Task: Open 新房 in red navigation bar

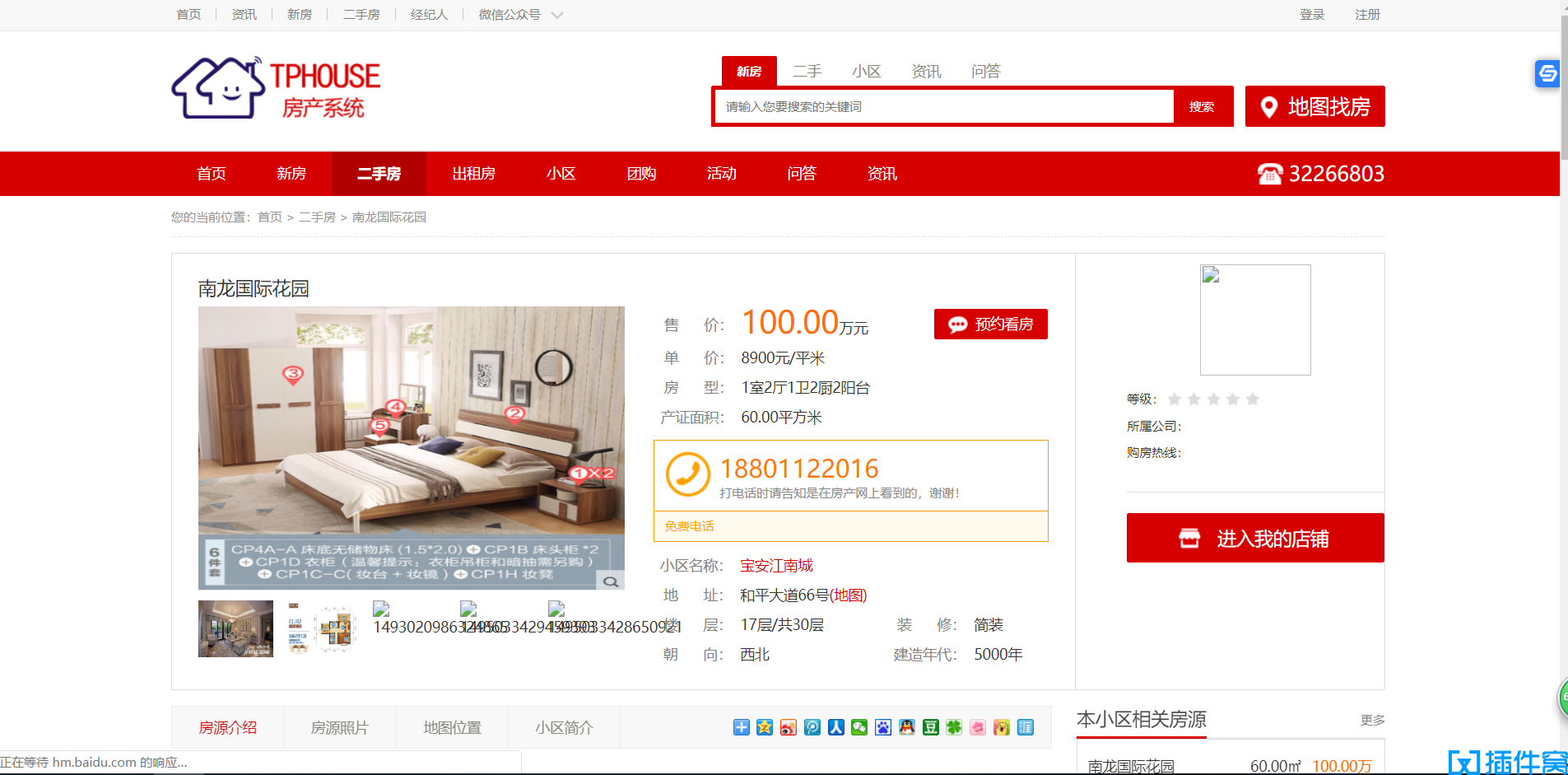Action: pos(291,174)
